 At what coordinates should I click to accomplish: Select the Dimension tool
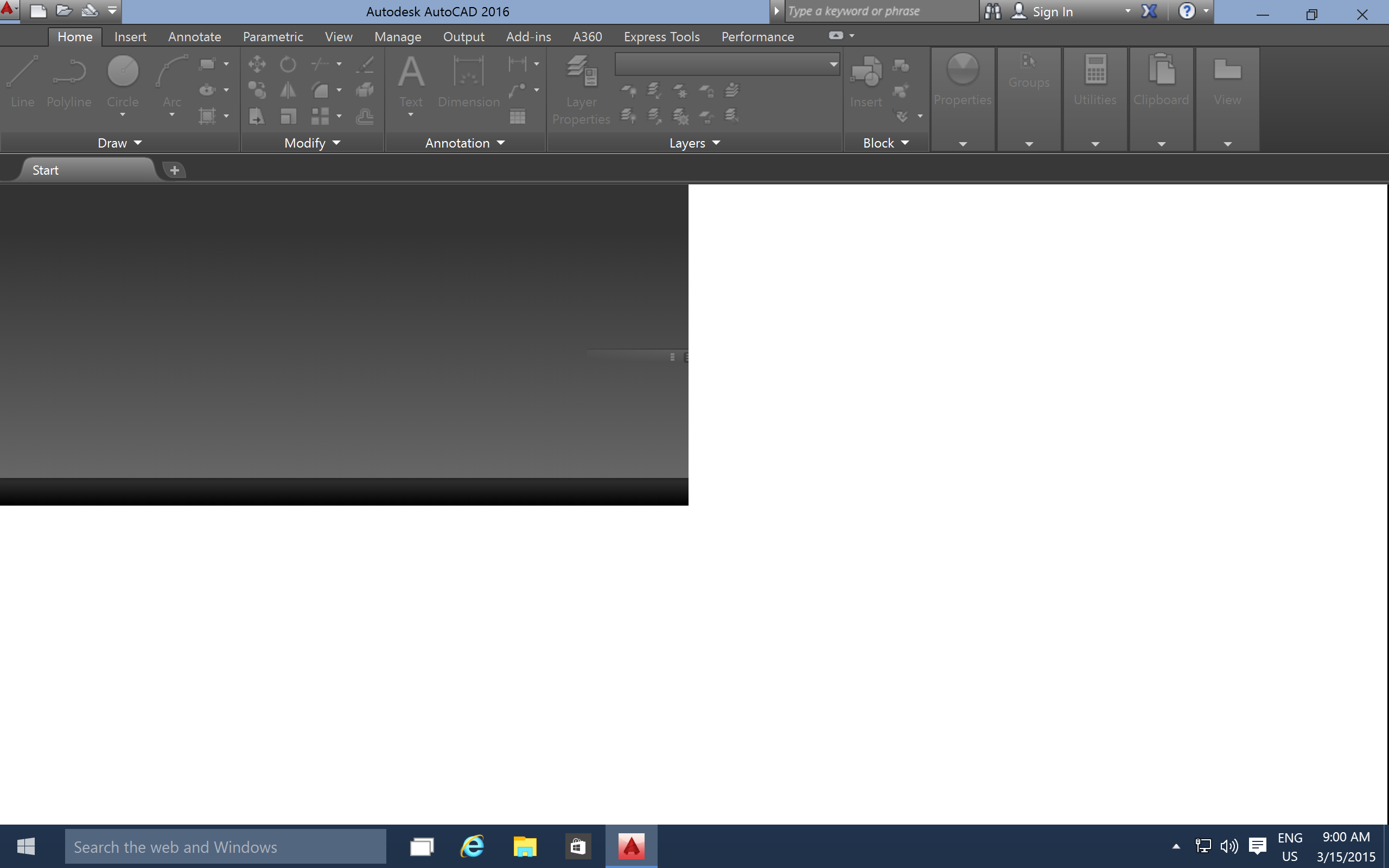469,81
